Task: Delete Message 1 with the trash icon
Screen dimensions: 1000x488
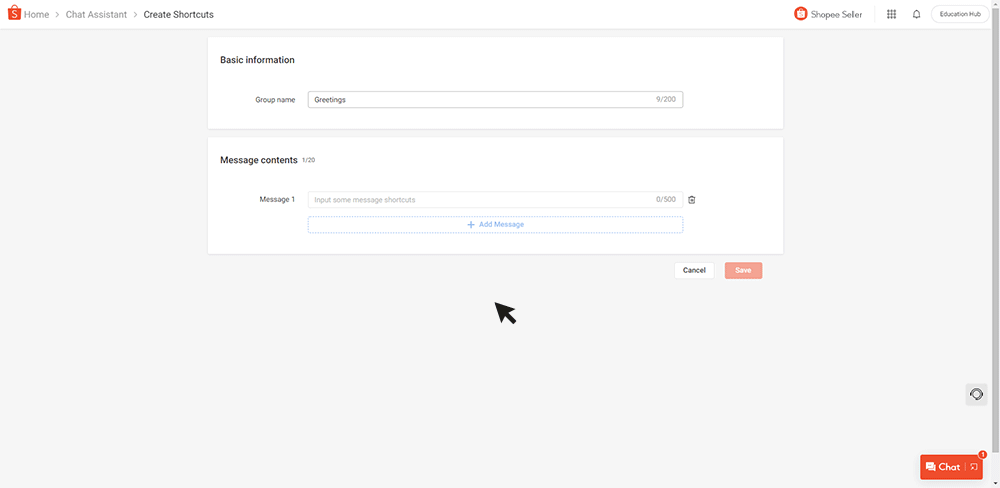Action: [692, 200]
